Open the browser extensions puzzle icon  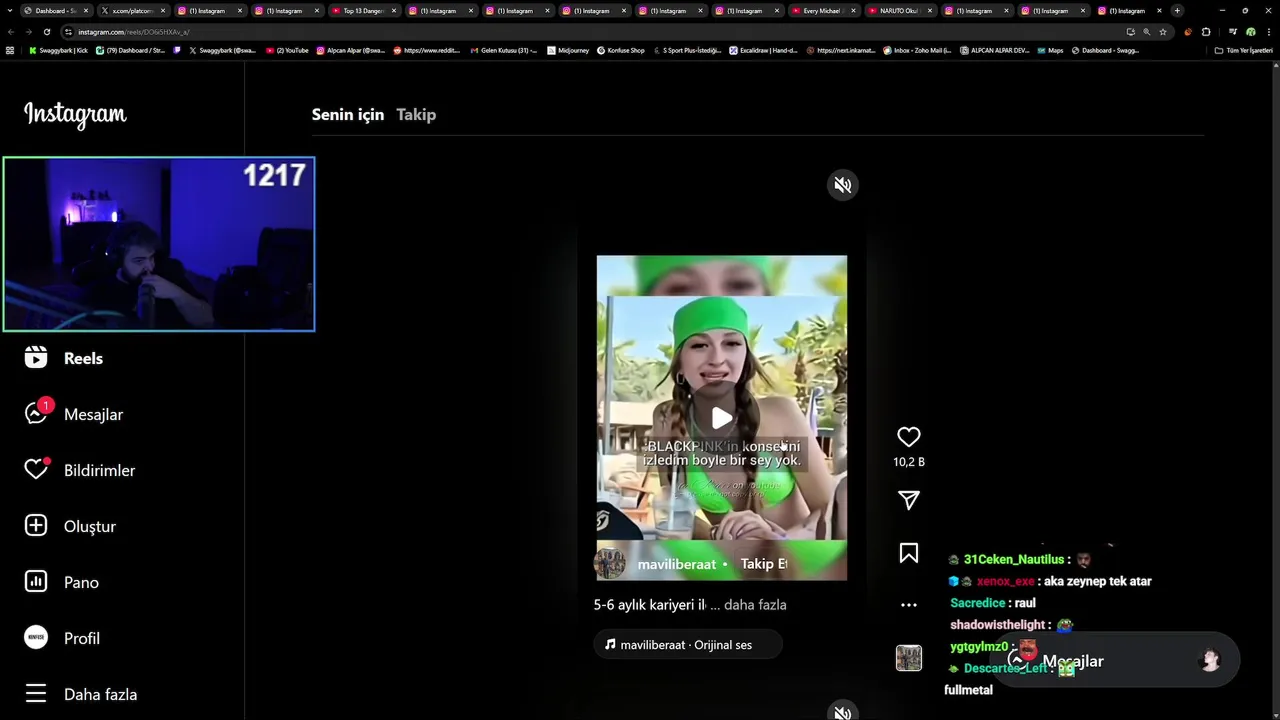point(1206,32)
